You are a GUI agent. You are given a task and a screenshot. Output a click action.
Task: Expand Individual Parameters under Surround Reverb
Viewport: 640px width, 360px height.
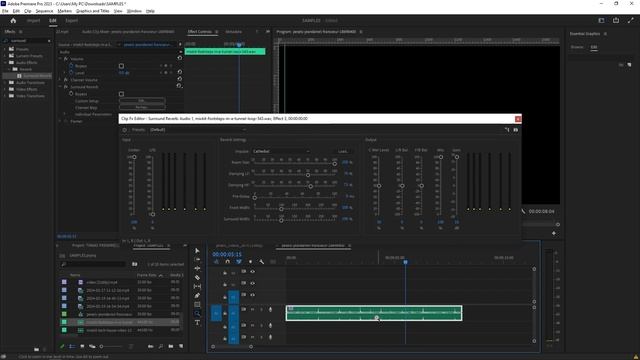coord(64,114)
